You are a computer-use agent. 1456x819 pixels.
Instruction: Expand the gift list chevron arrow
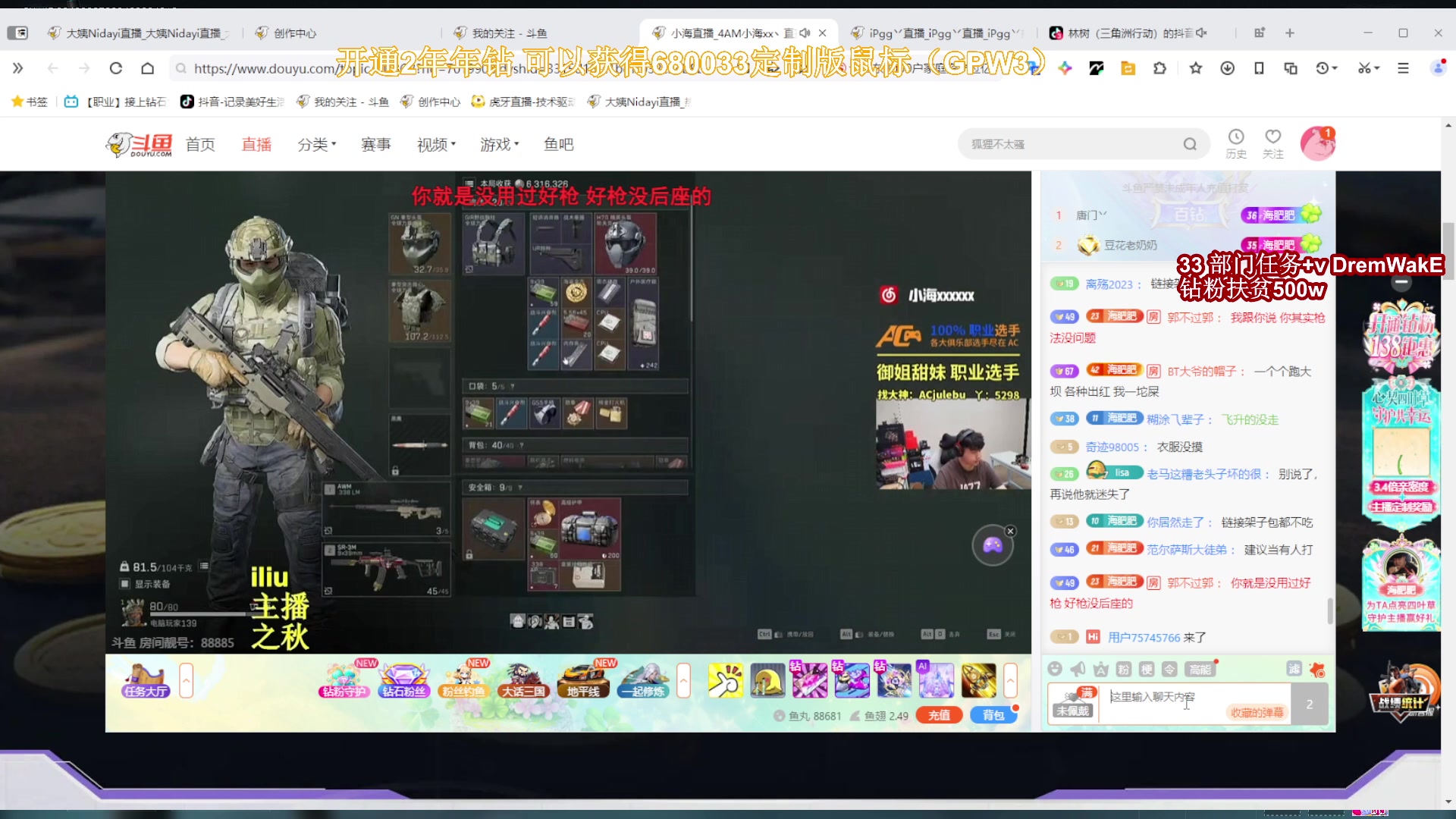[1010, 680]
